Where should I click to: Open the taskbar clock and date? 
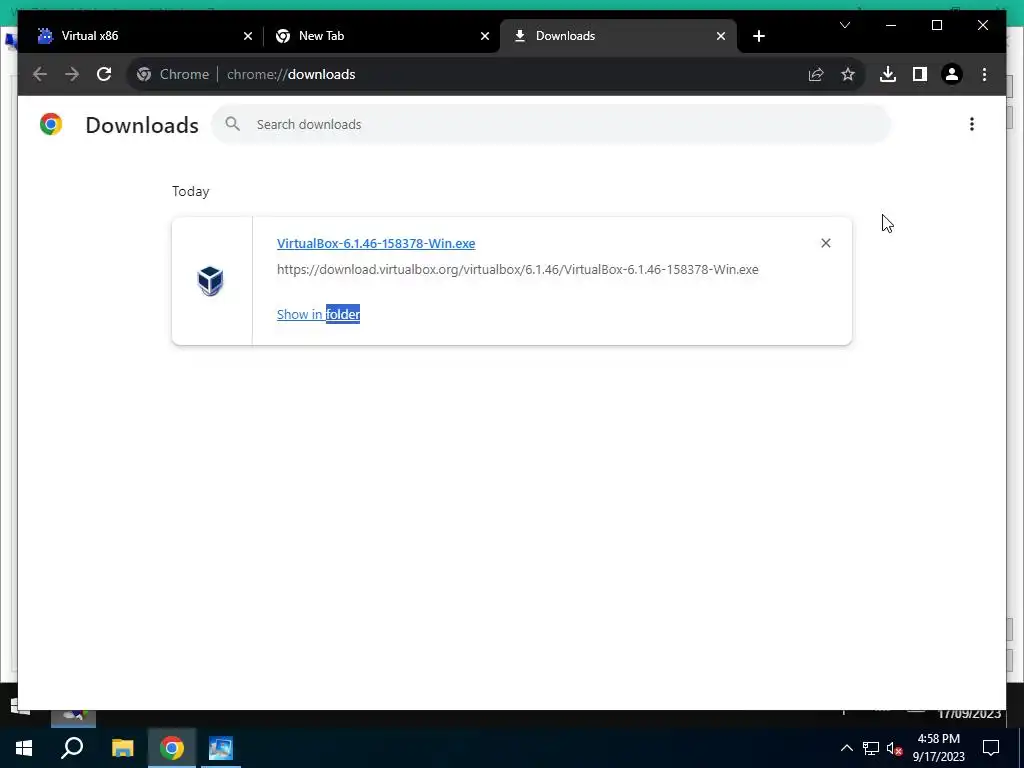[x=938, y=748]
